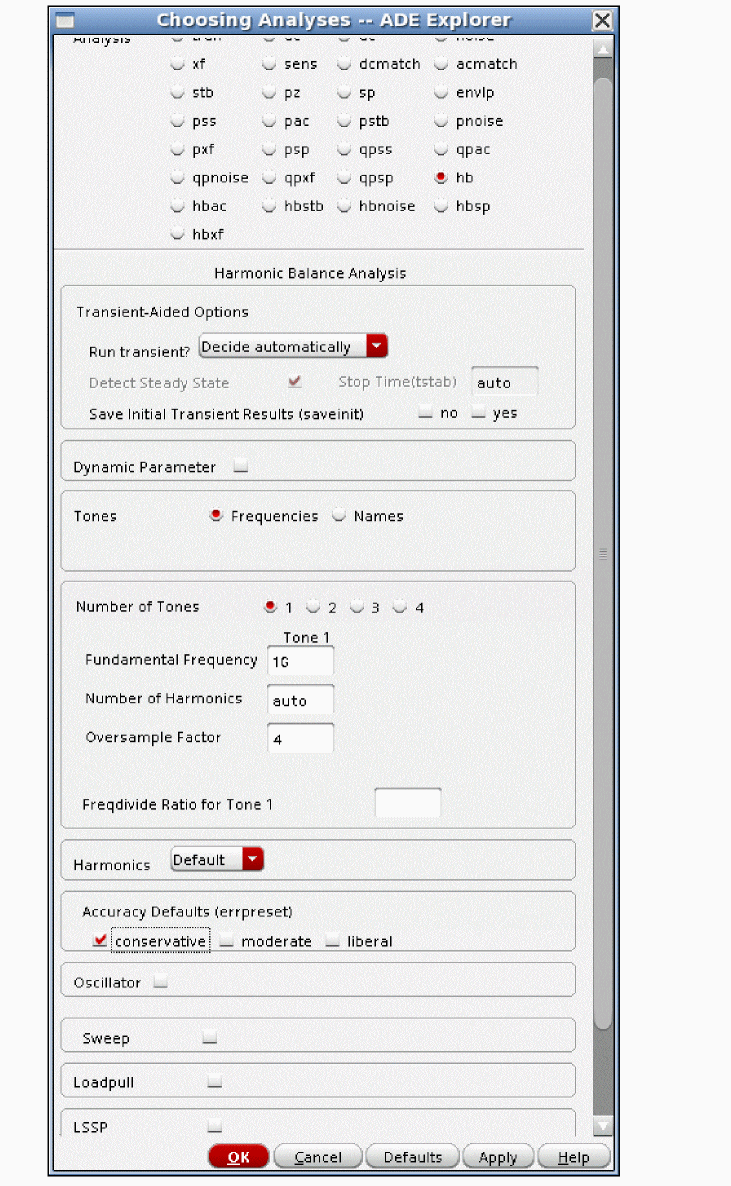The height and width of the screenshot is (1186, 731).
Task: Enable the Dynamic Parameter checkbox
Action: pos(241,466)
